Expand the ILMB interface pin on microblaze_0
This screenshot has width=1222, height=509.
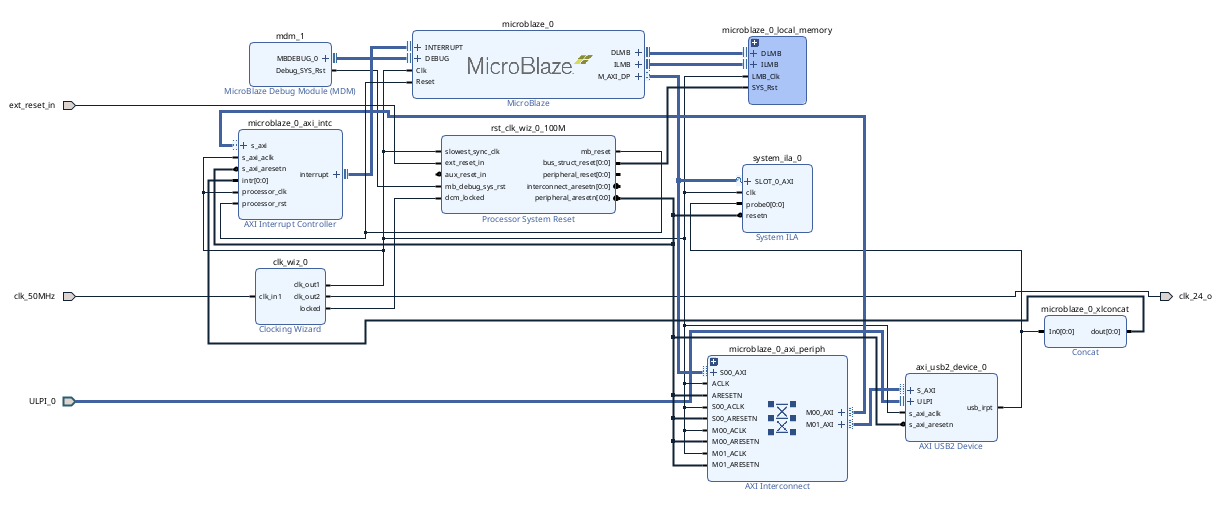(638, 64)
